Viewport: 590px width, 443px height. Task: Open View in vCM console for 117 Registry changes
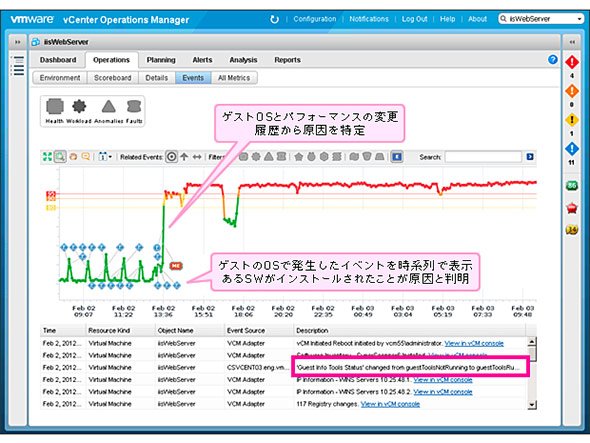click(x=390, y=404)
